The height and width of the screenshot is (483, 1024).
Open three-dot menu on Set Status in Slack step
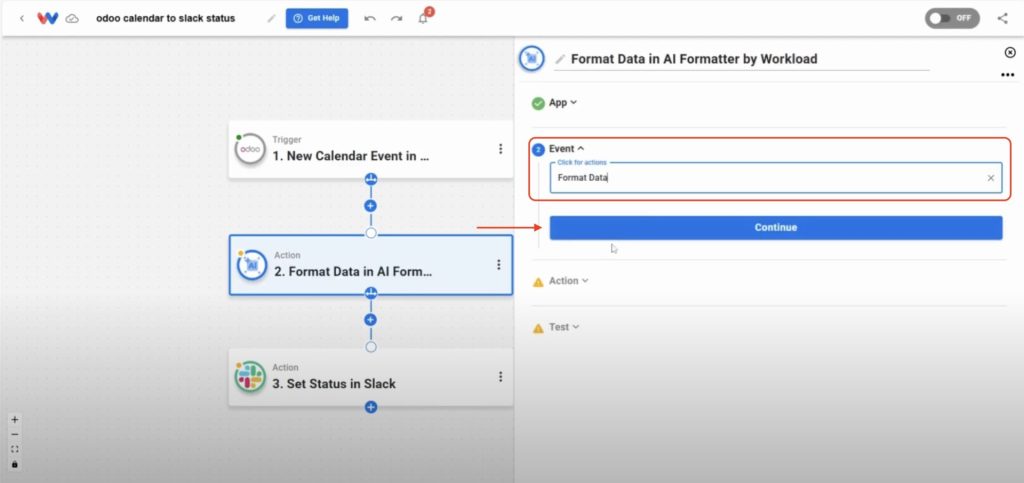(x=500, y=377)
